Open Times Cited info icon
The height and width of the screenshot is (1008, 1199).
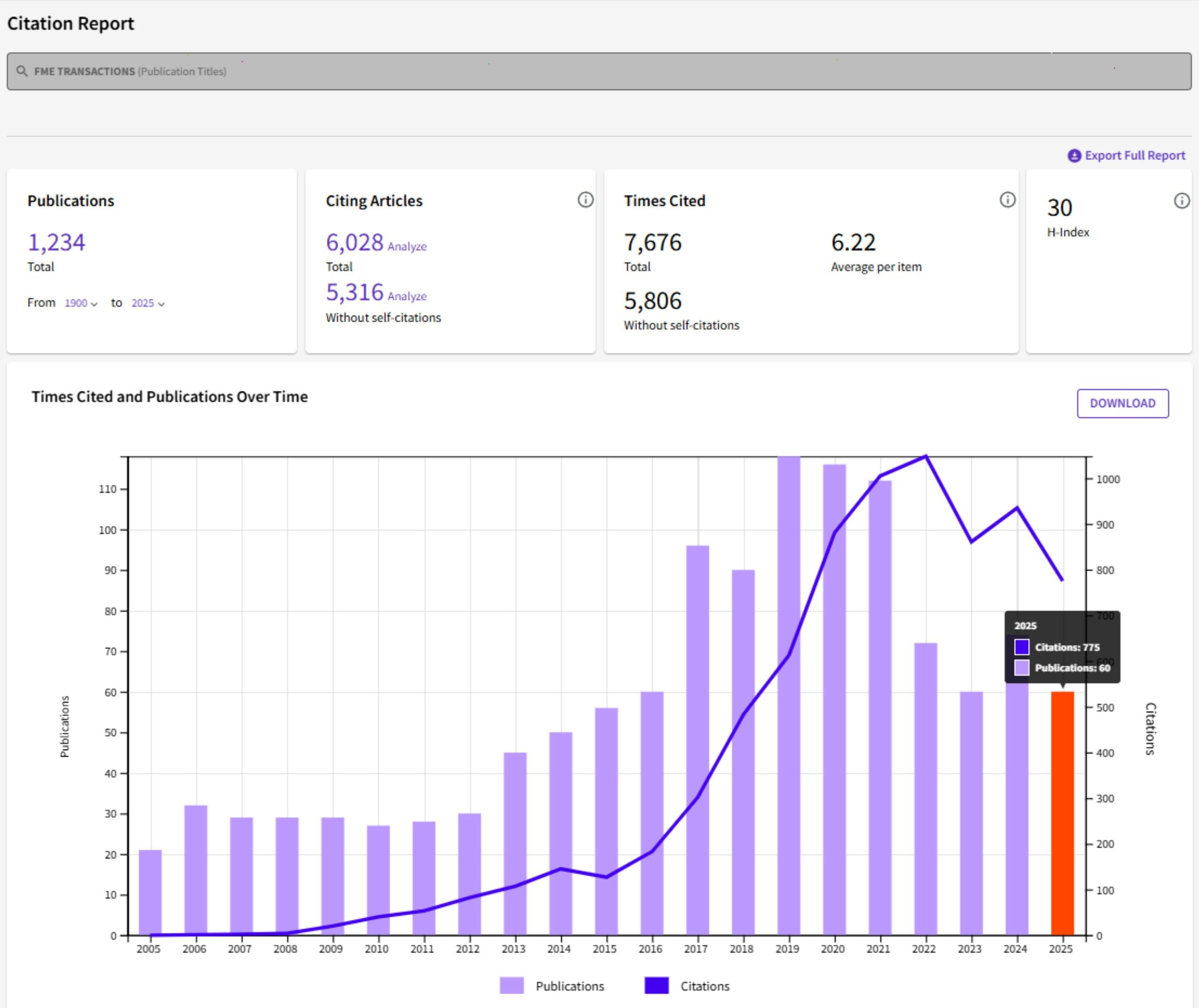(1007, 200)
